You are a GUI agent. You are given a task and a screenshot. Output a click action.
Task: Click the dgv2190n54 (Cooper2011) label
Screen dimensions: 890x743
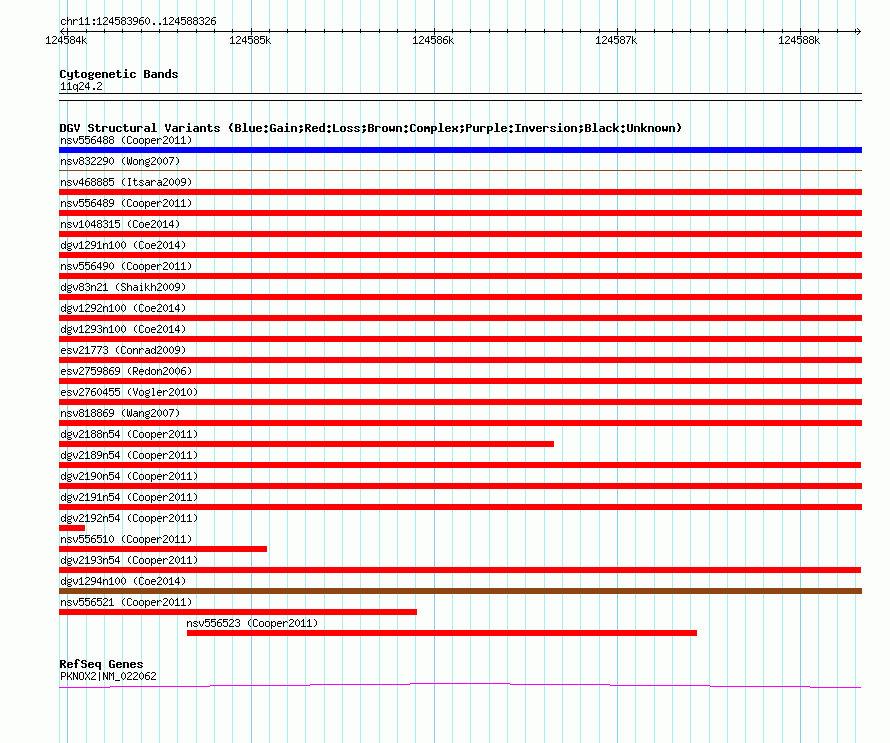tap(129, 476)
